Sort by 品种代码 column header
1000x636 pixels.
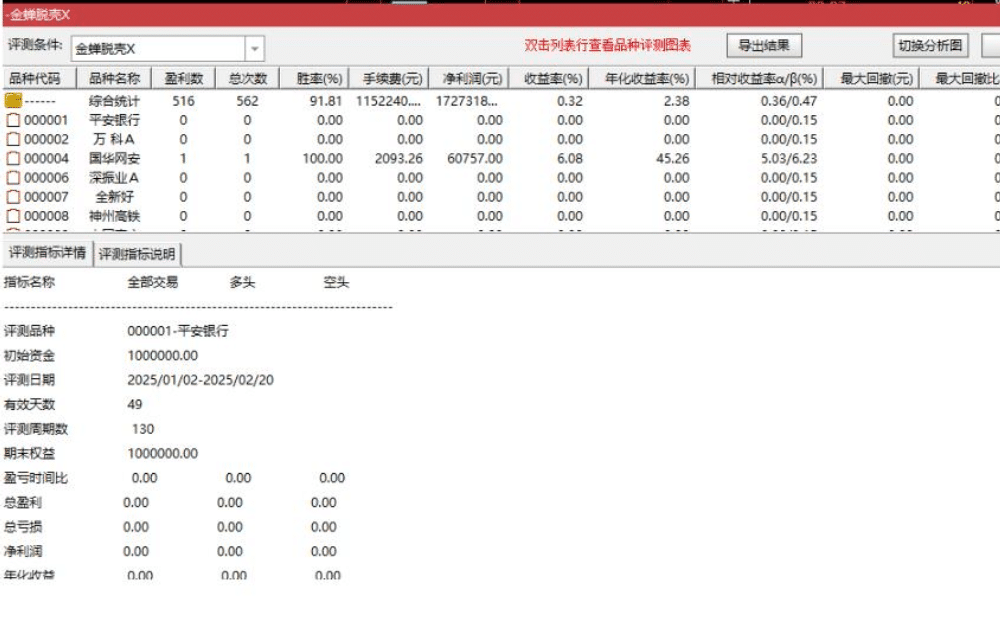(40, 78)
